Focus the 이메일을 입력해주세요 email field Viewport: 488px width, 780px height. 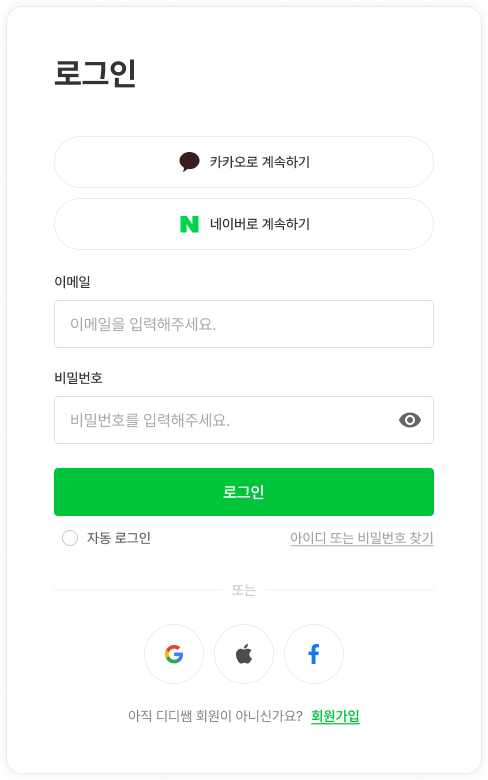(x=244, y=324)
